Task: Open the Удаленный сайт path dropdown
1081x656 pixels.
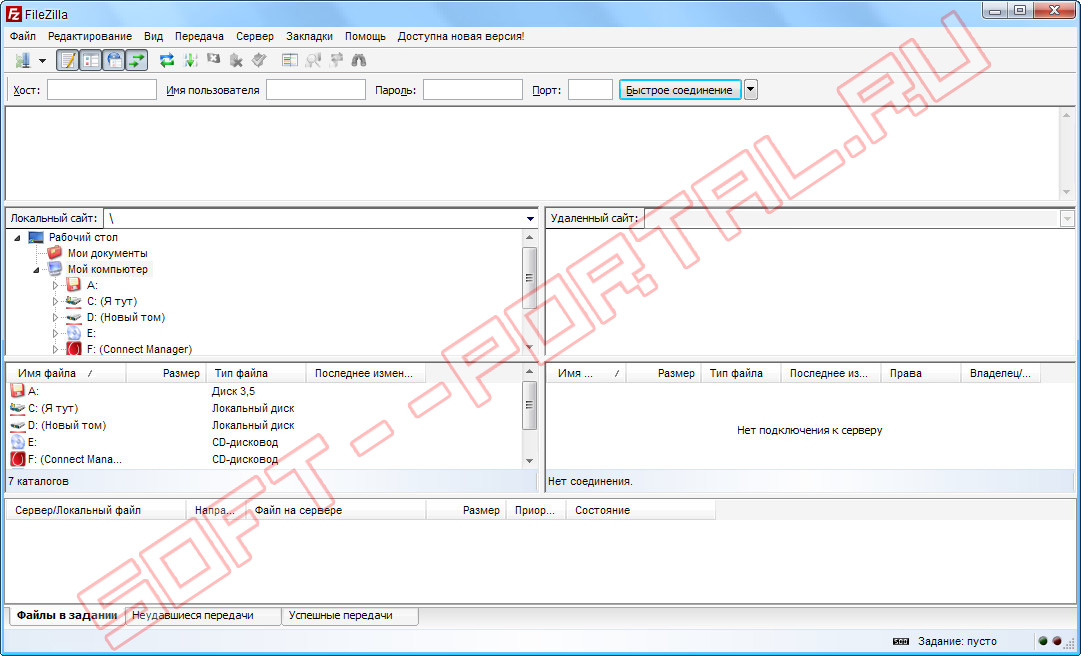Action: (x=1067, y=219)
